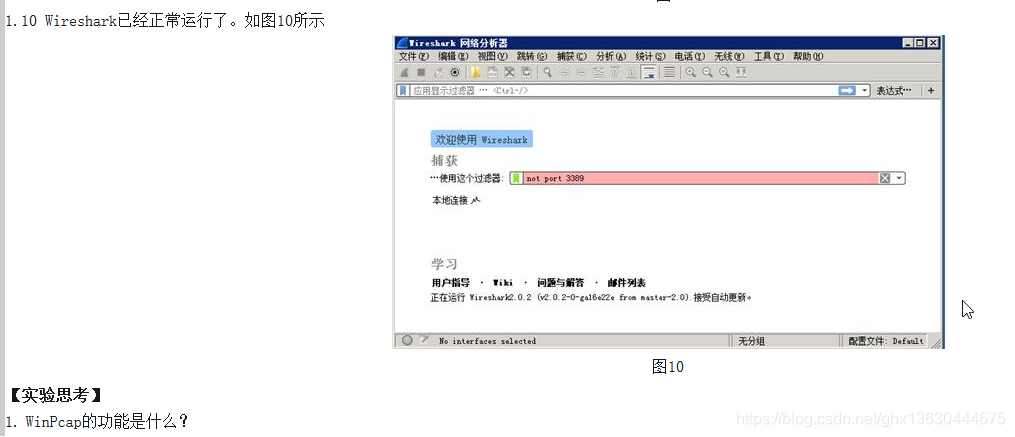Add a filter button with the plus icon
The height and width of the screenshot is (437, 1015).
click(931, 91)
